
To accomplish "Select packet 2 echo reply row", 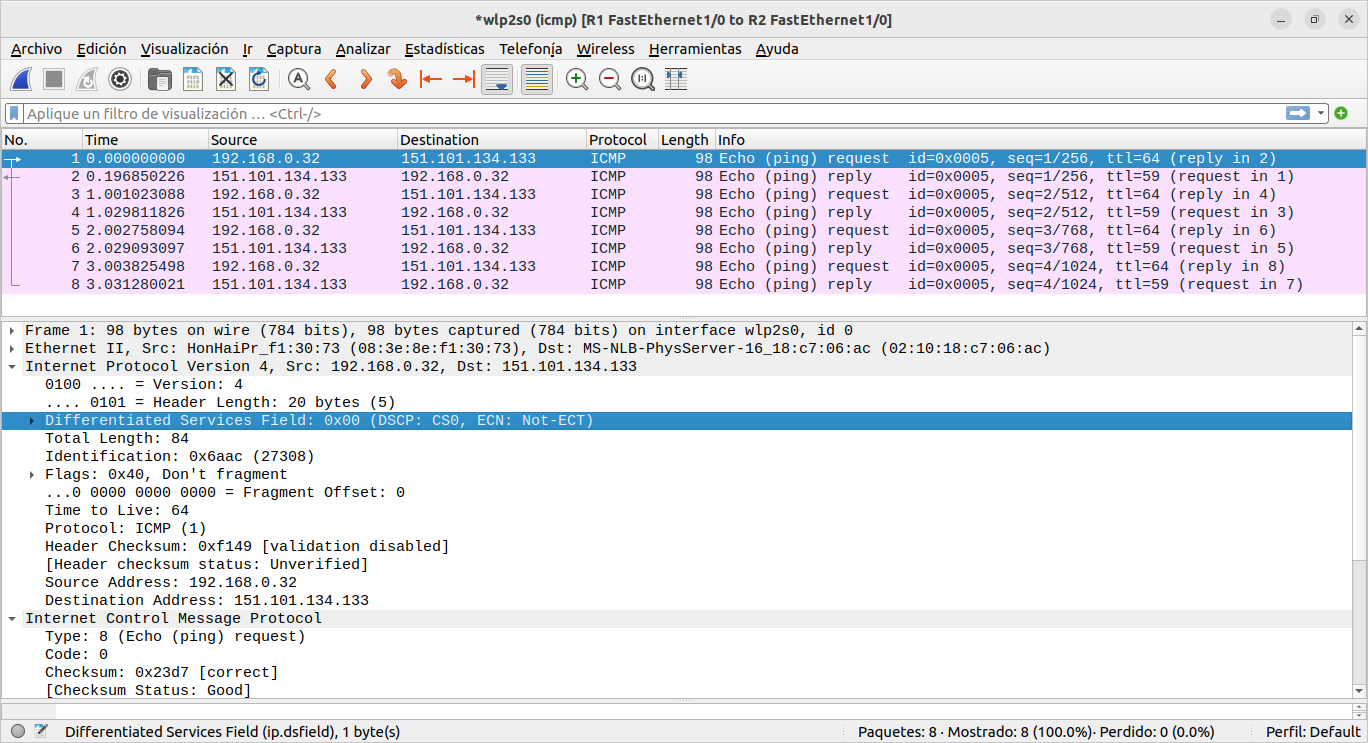I will [x=684, y=176].
